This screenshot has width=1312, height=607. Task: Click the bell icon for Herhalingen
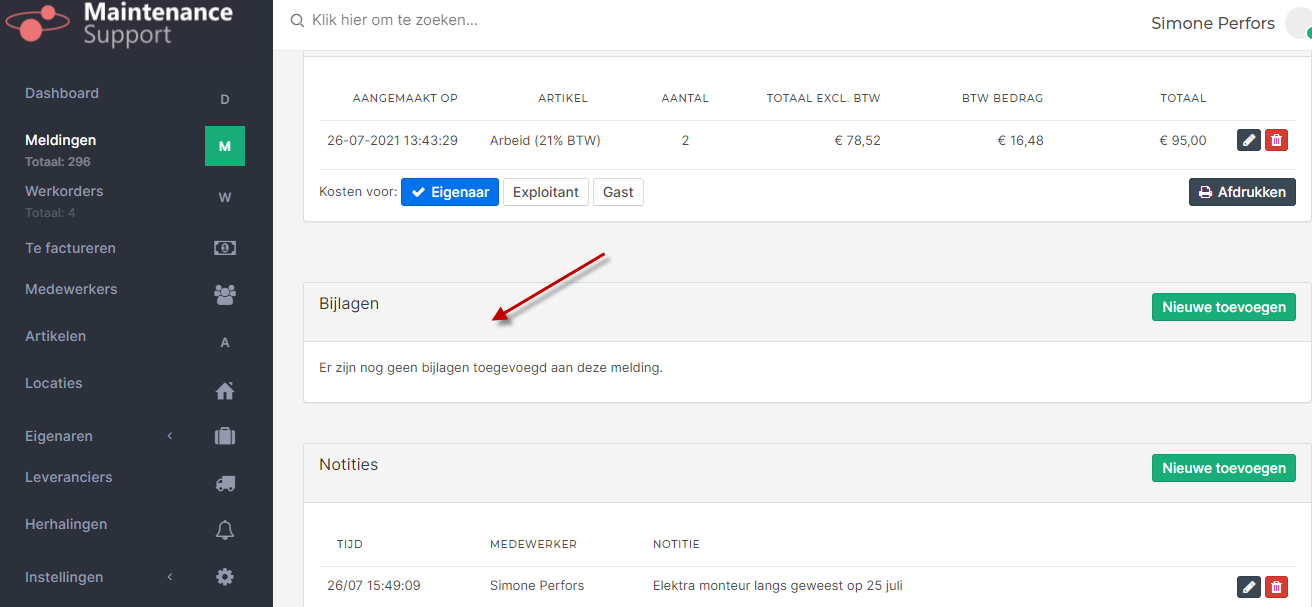tap(225, 530)
